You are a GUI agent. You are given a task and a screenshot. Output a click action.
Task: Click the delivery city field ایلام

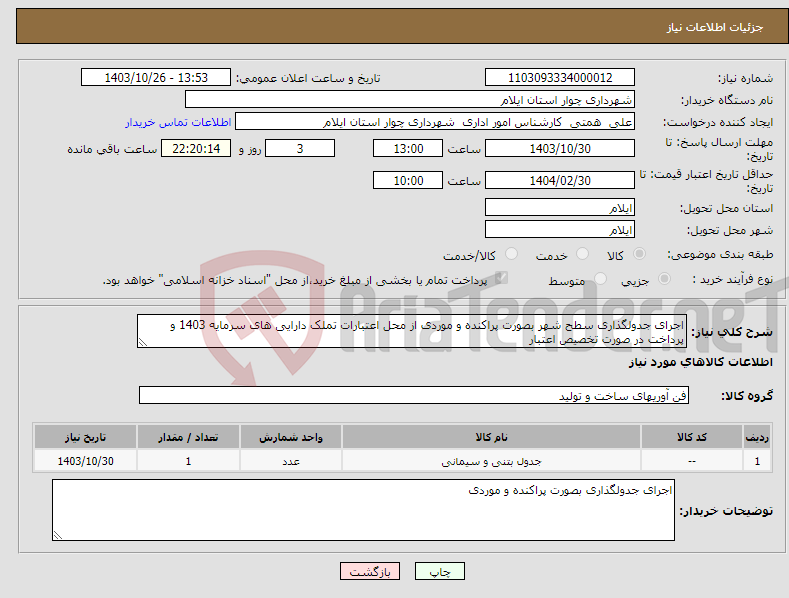coord(560,230)
